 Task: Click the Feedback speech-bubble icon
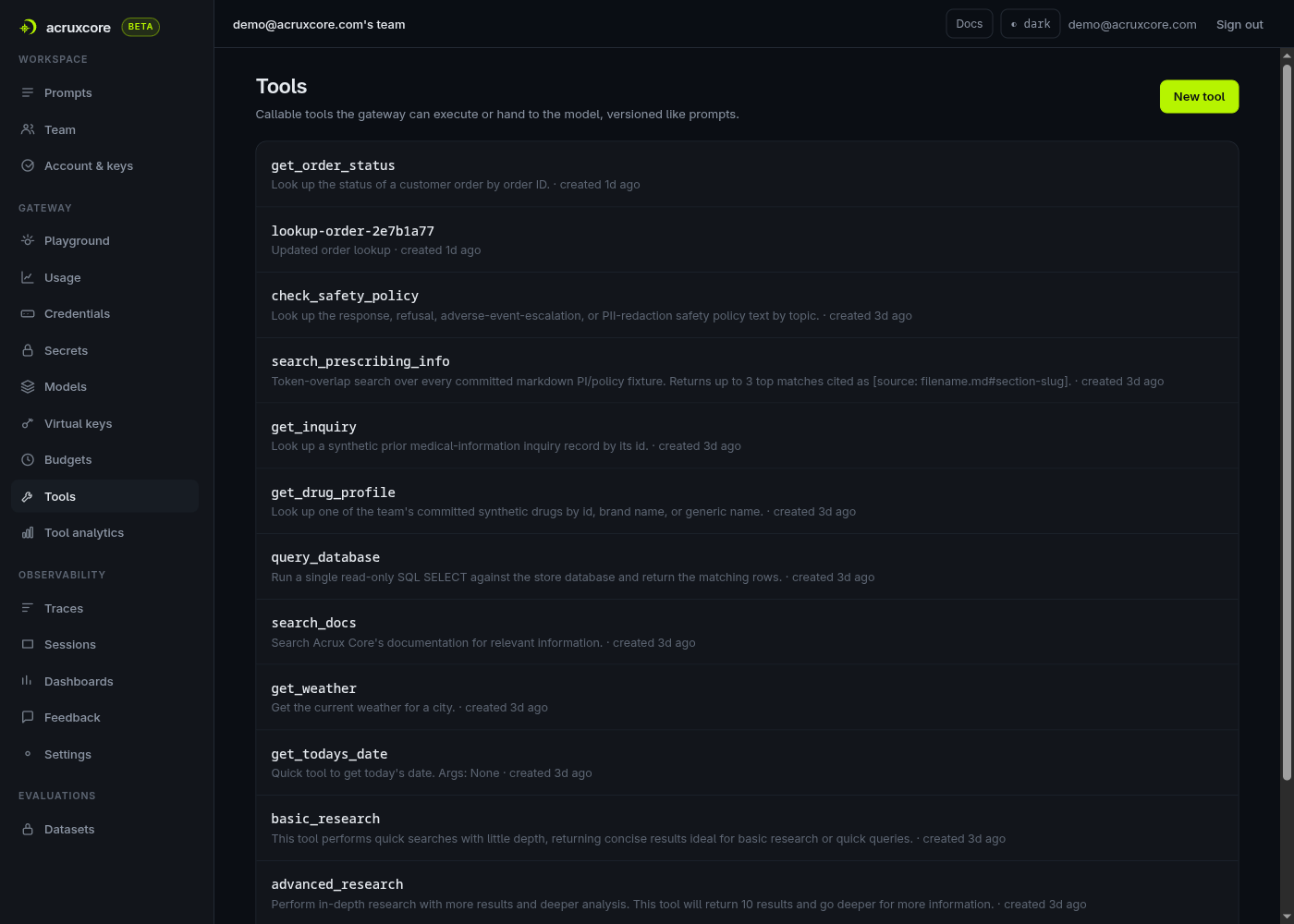coord(28,717)
